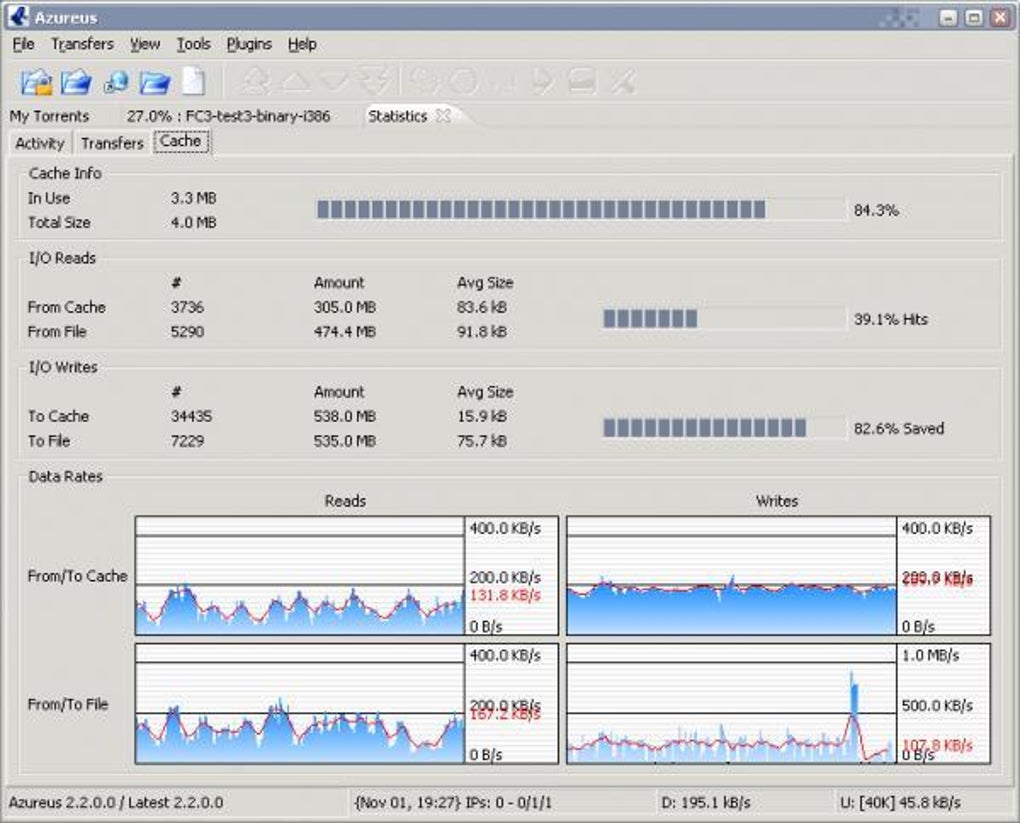Open the File menu

point(24,44)
